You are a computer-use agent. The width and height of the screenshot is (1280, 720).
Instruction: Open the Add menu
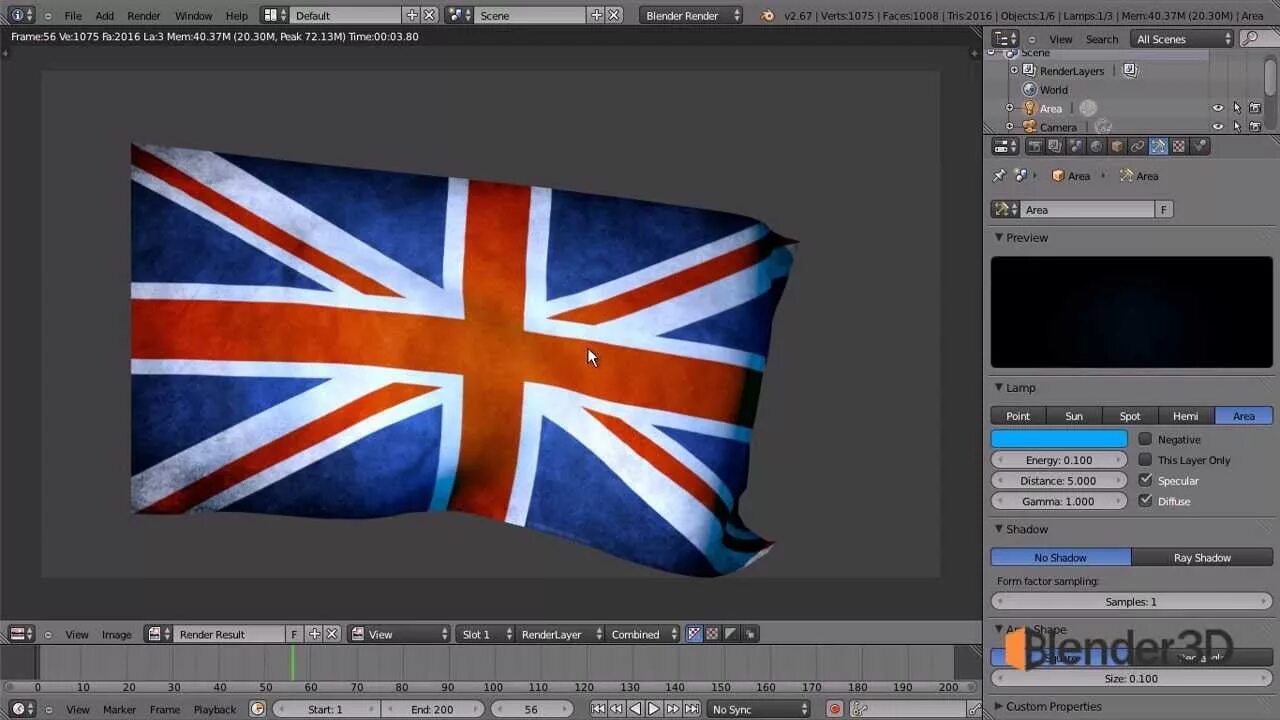[105, 15]
